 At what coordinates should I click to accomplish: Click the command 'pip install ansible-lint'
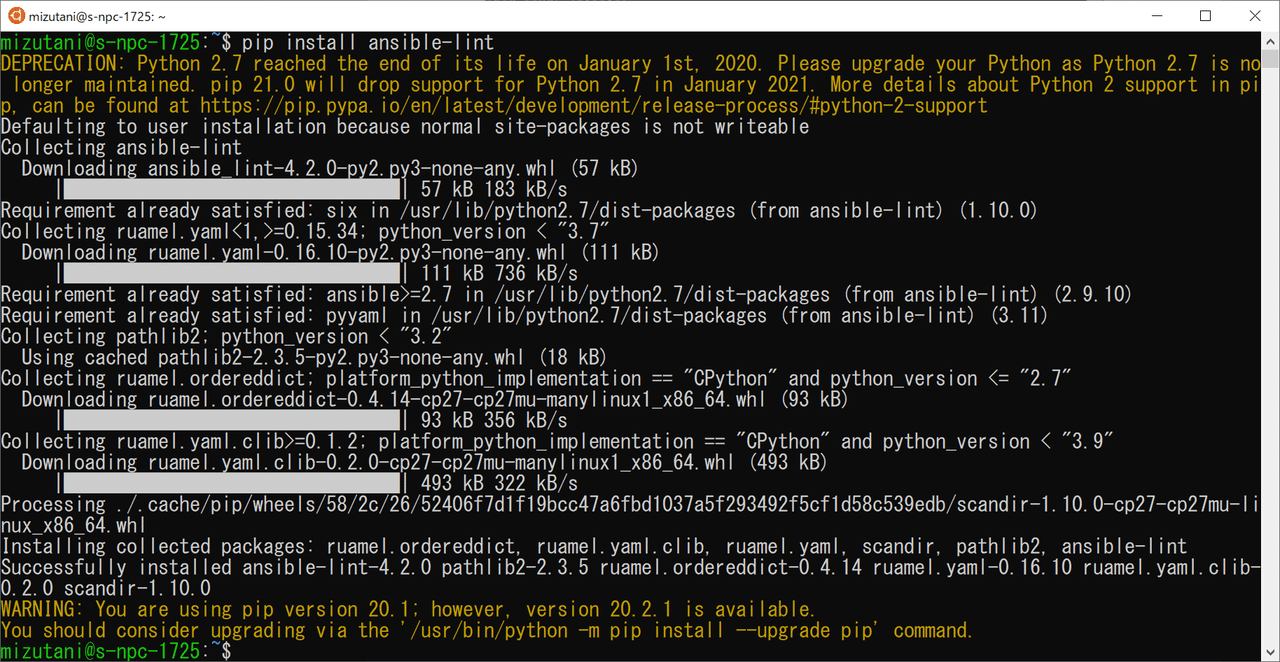[369, 43]
